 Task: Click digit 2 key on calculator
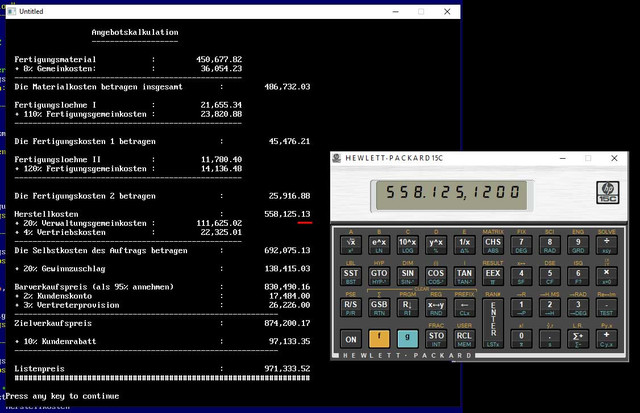tap(550, 307)
